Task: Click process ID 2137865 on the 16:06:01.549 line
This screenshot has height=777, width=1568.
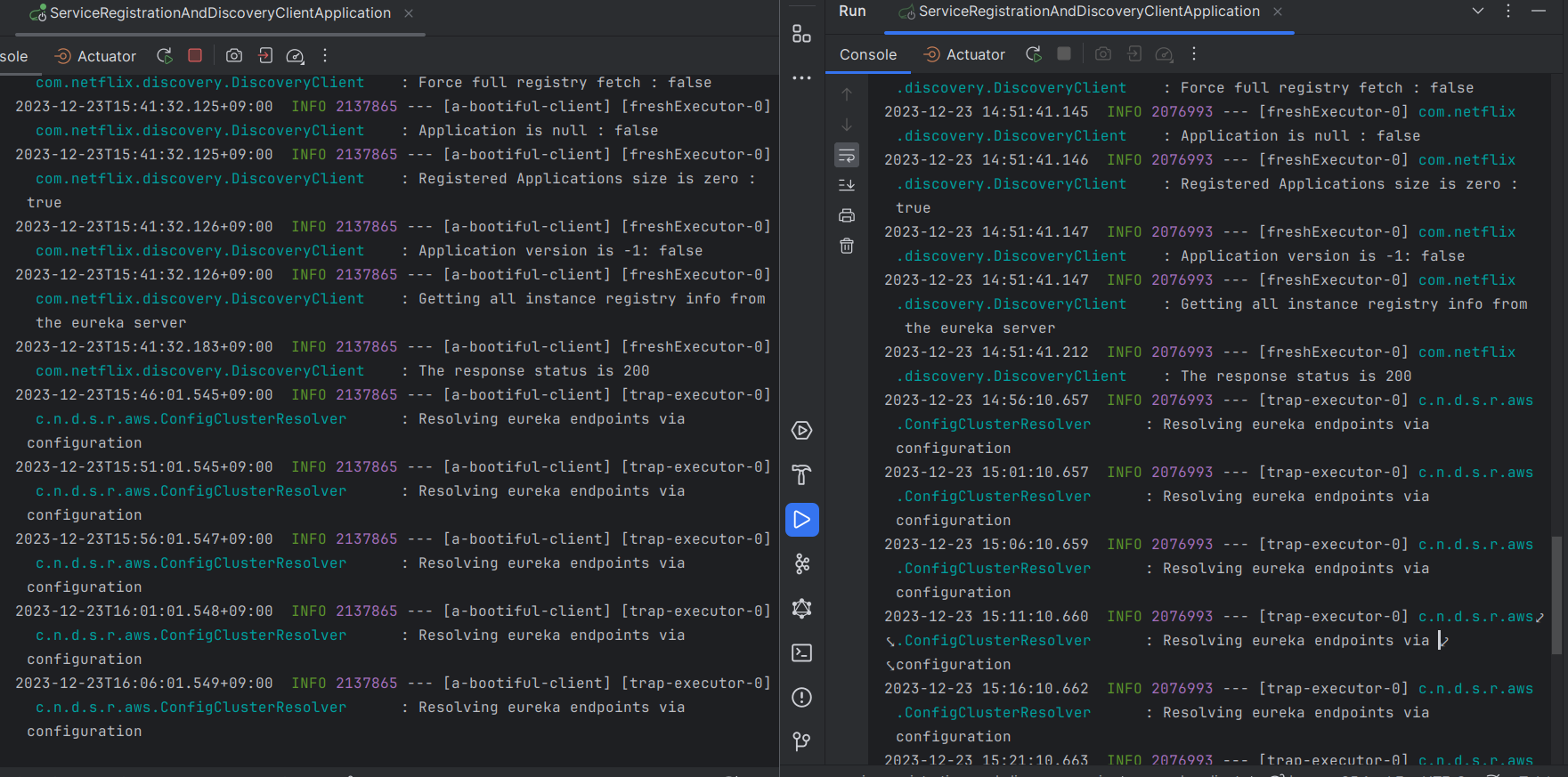Action: click(367, 683)
